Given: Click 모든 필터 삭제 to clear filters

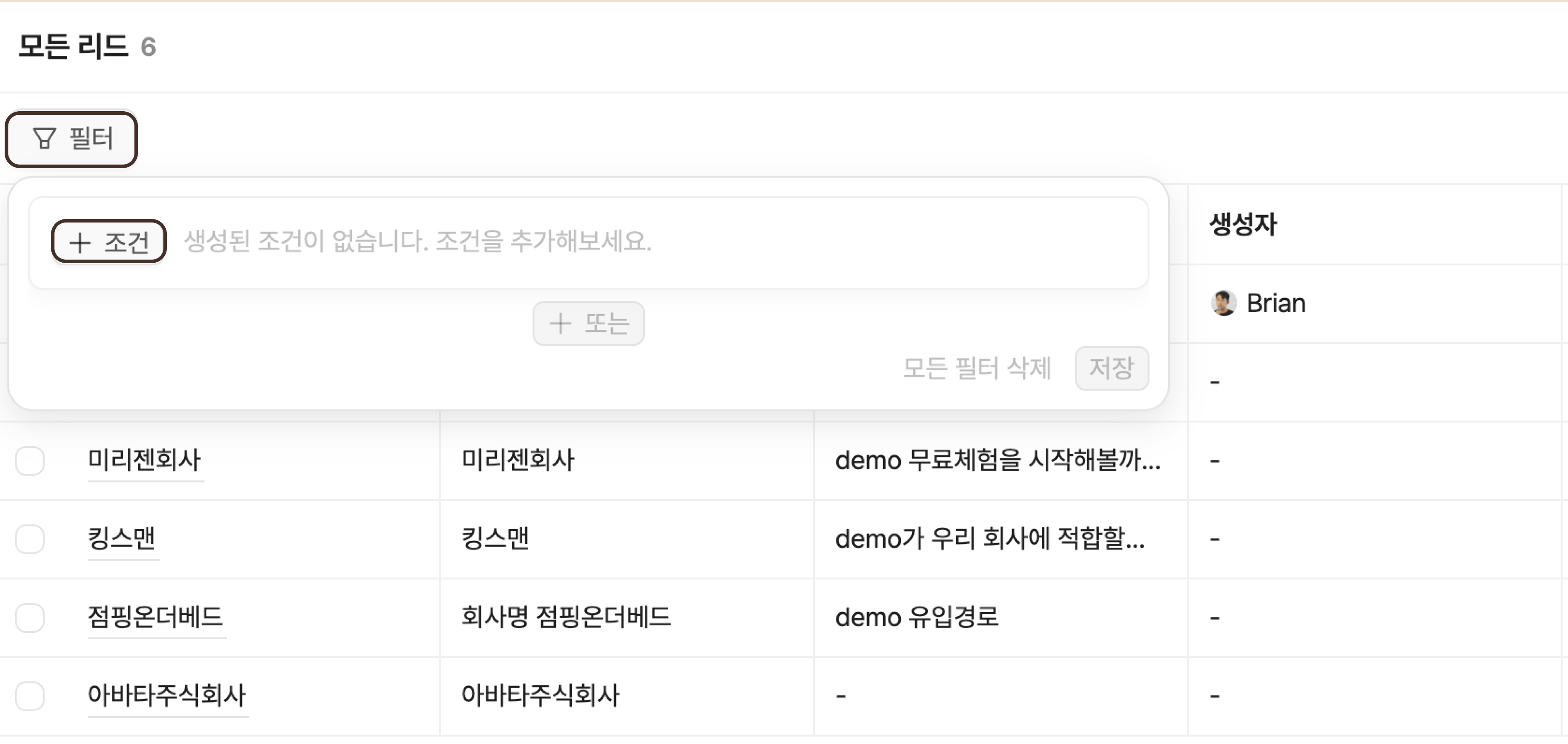Looking at the screenshot, I should (x=976, y=369).
